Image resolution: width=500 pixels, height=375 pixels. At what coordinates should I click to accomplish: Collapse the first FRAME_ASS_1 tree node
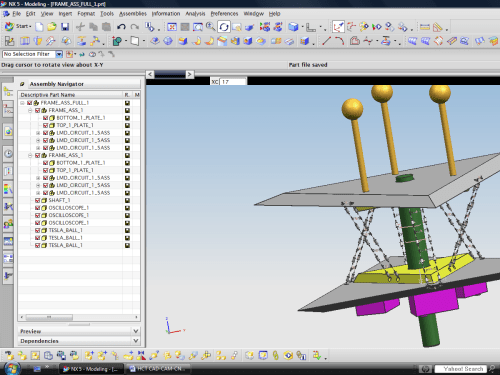click(x=30, y=110)
